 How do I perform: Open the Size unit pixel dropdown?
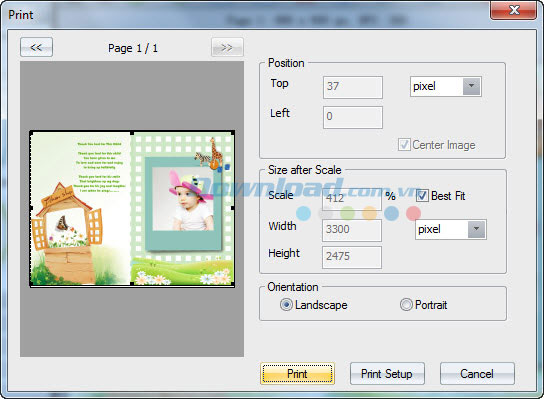(x=451, y=229)
